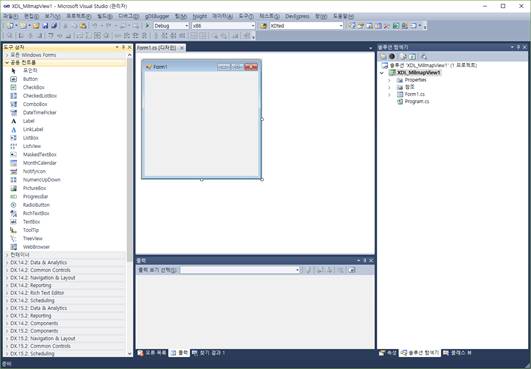Pick the CheckBox control from the toolbox

pos(33,87)
